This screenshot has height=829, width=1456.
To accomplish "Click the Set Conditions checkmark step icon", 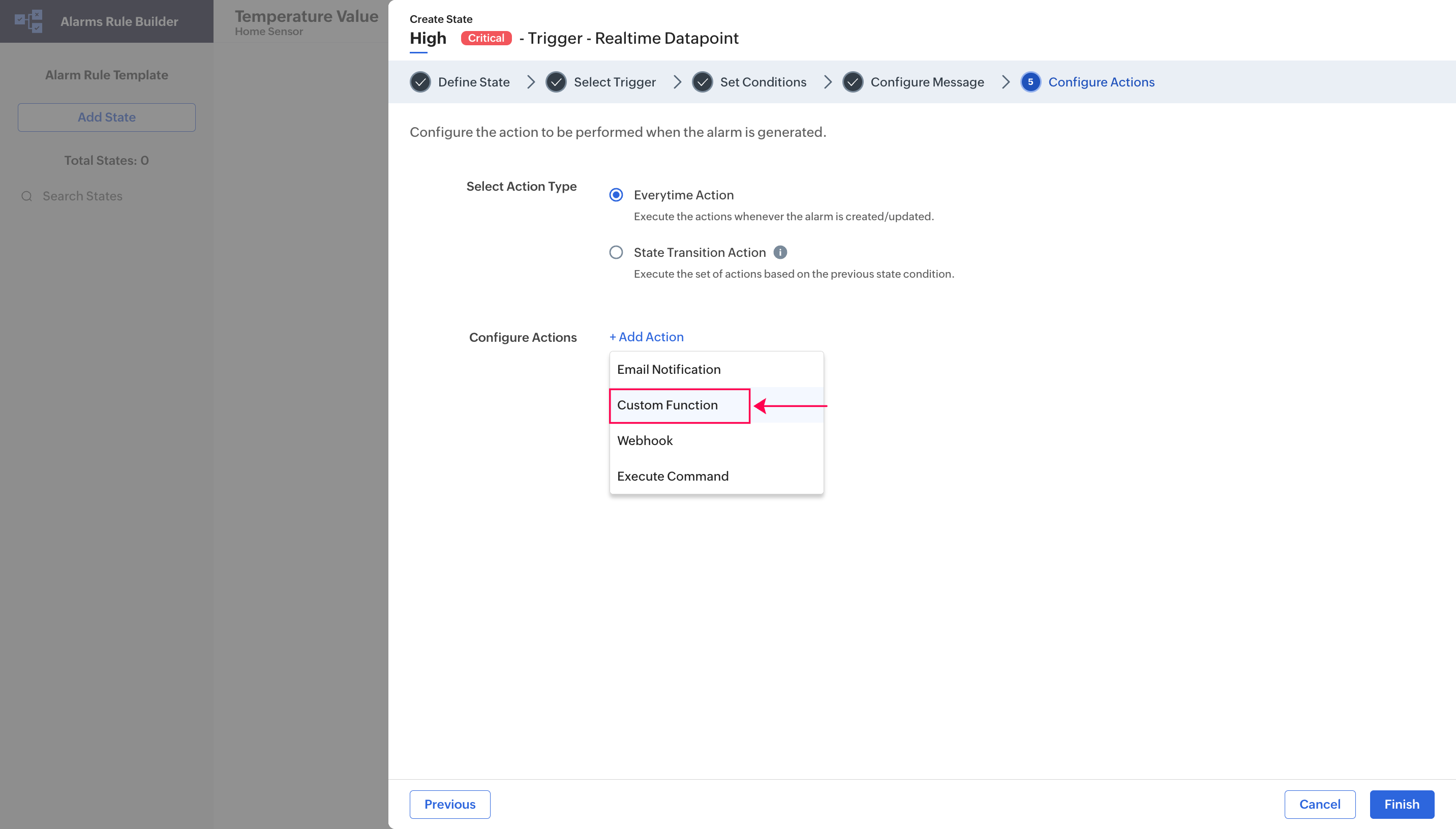I will click(x=702, y=82).
